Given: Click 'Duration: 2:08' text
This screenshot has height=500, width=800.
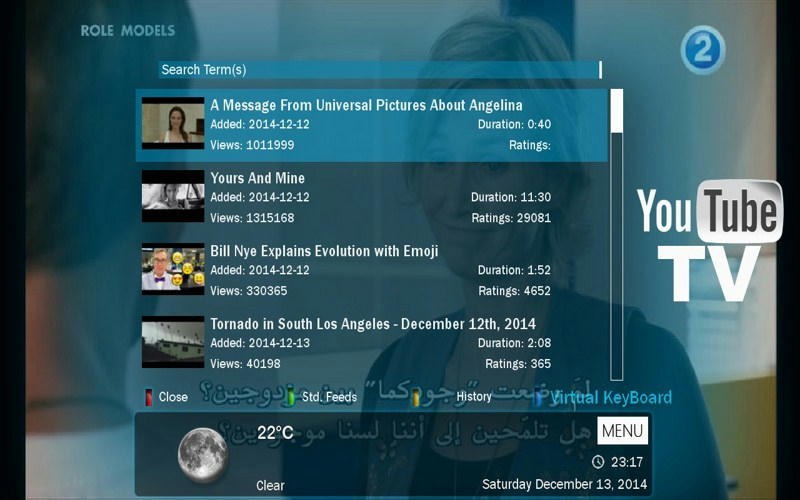Looking at the screenshot, I should tap(514, 343).
